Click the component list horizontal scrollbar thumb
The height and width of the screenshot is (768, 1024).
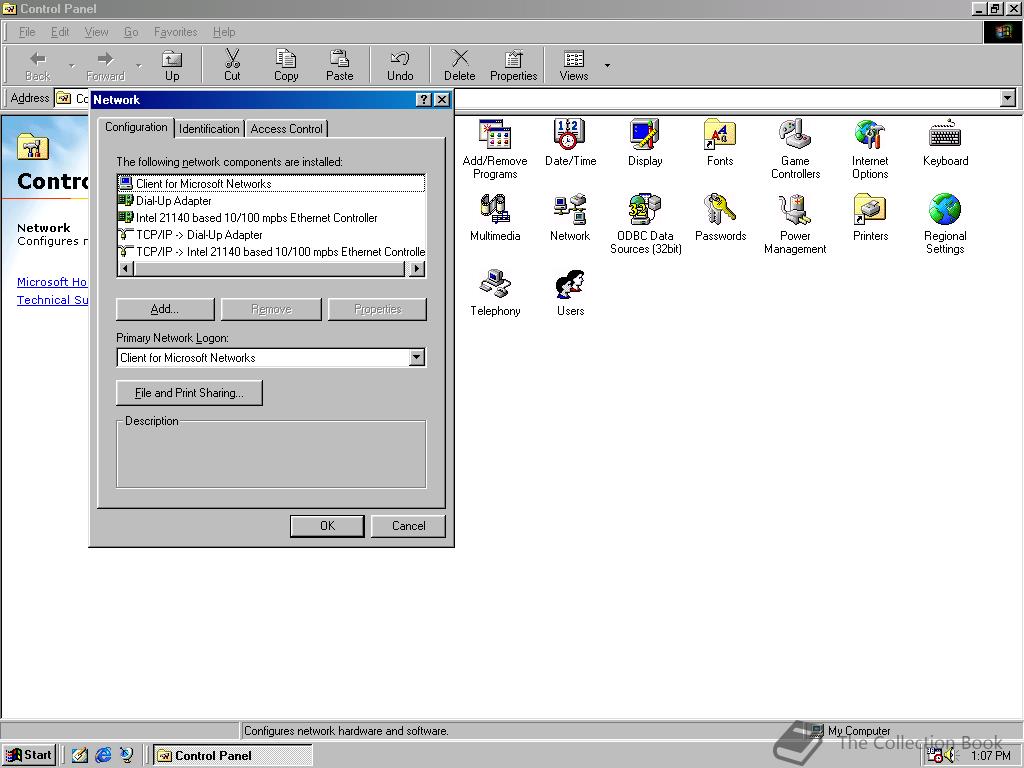tap(269, 268)
